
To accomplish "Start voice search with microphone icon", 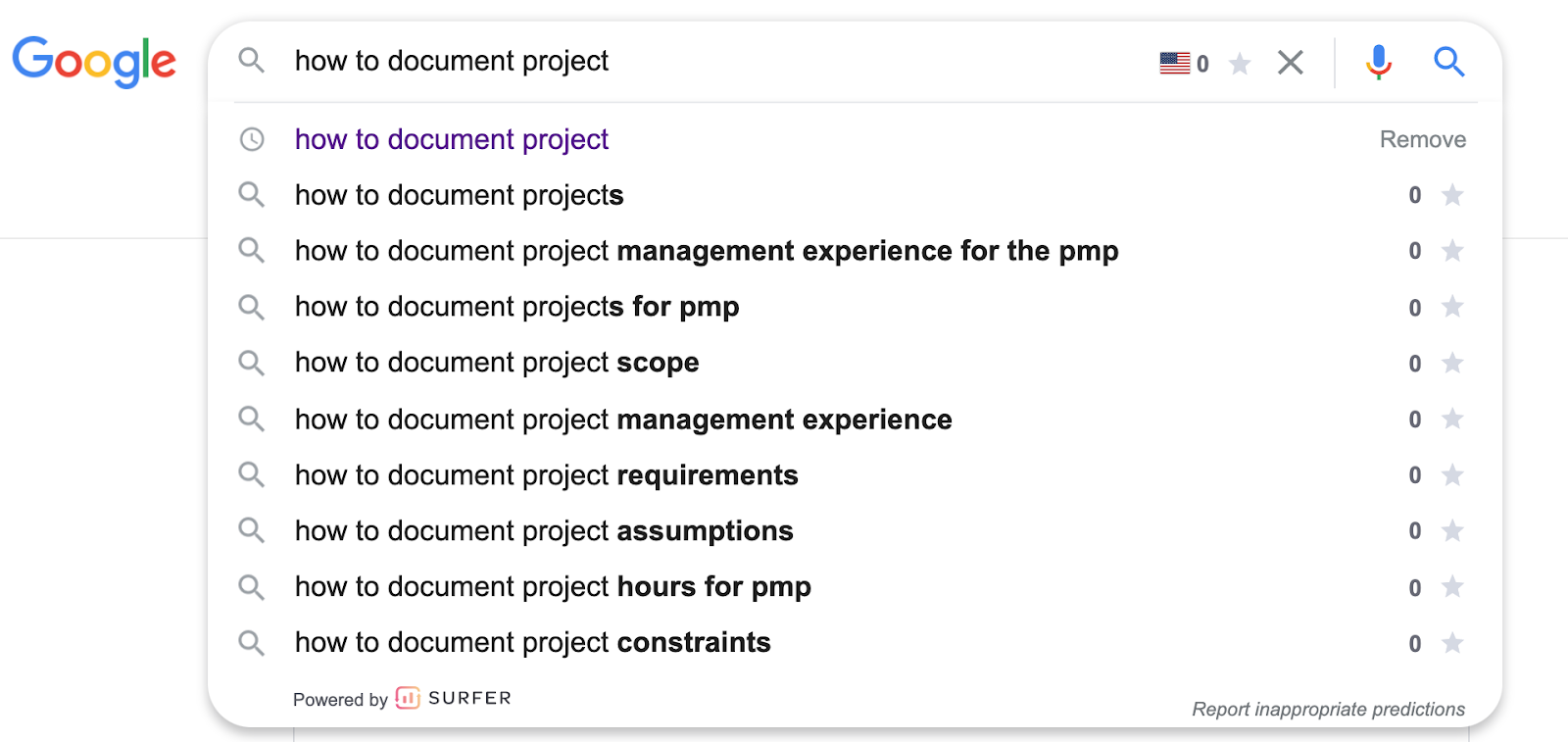I will pyautogui.click(x=1378, y=62).
